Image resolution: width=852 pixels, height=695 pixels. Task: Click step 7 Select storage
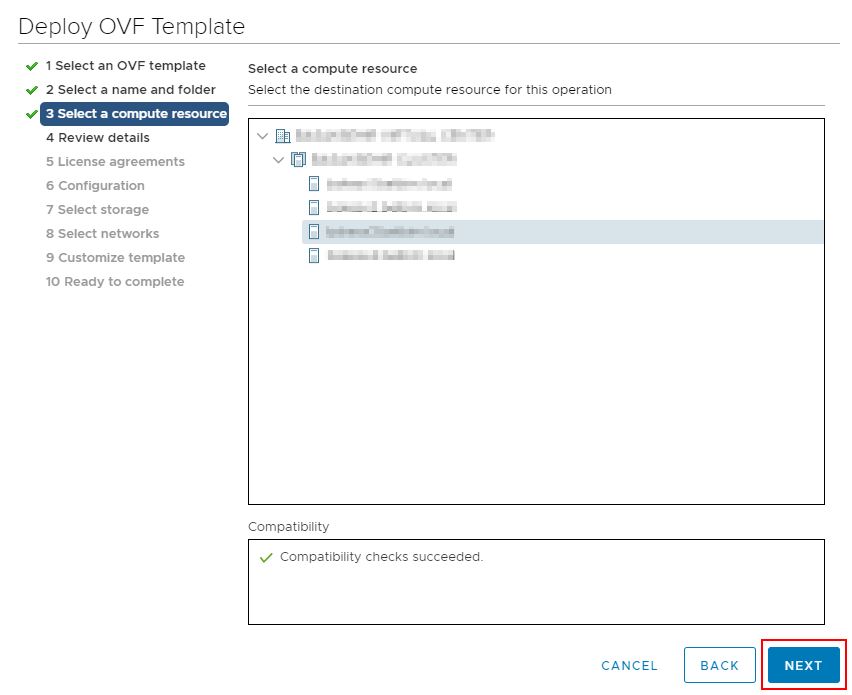click(97, 210)
